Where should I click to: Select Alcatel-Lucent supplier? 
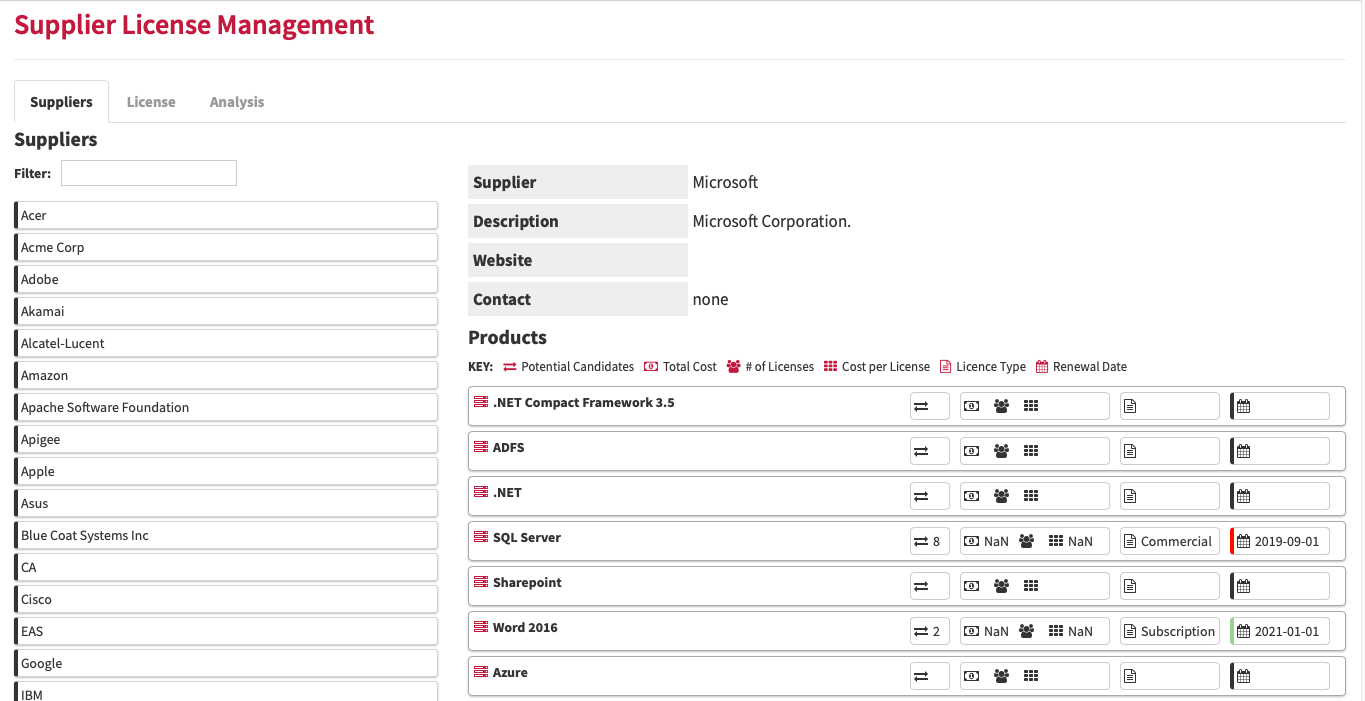coord(226,343)
